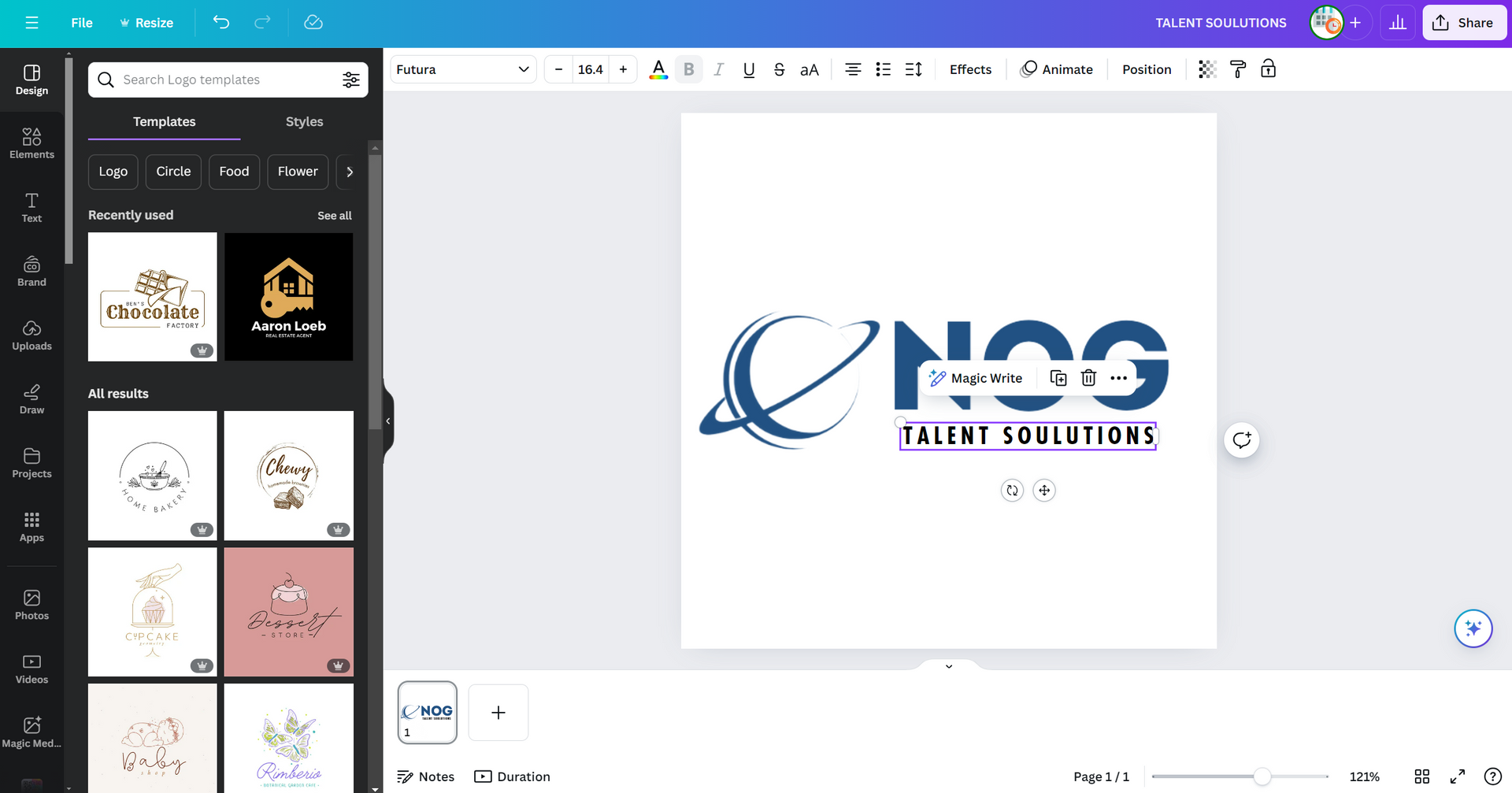
Task: Open the Elements sidebar panel
Action: (x=31, y=143)
